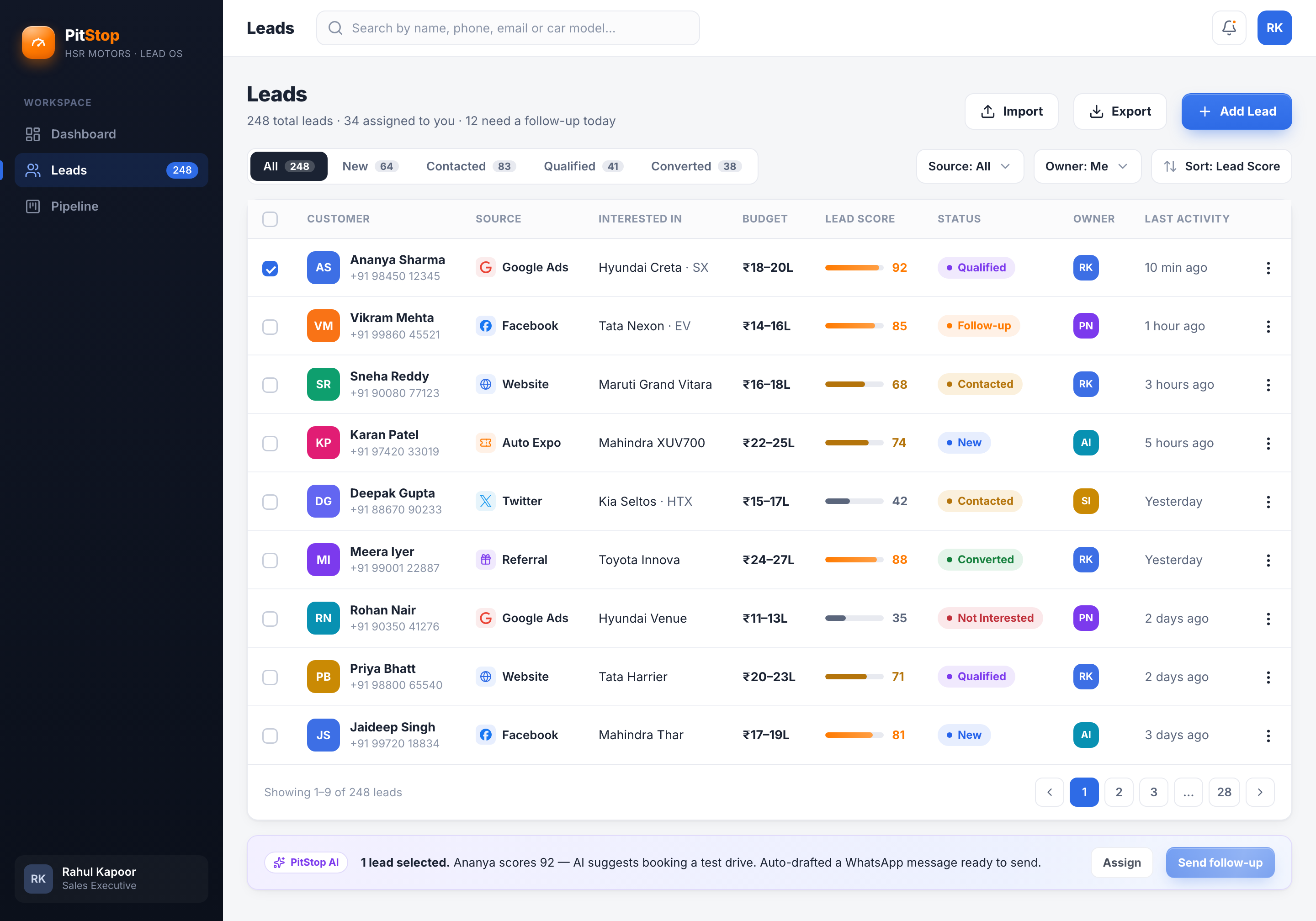The height and width of the screenshot is (921, 1316).
Task: Open the notifications bell
Action: [1229, 27]
